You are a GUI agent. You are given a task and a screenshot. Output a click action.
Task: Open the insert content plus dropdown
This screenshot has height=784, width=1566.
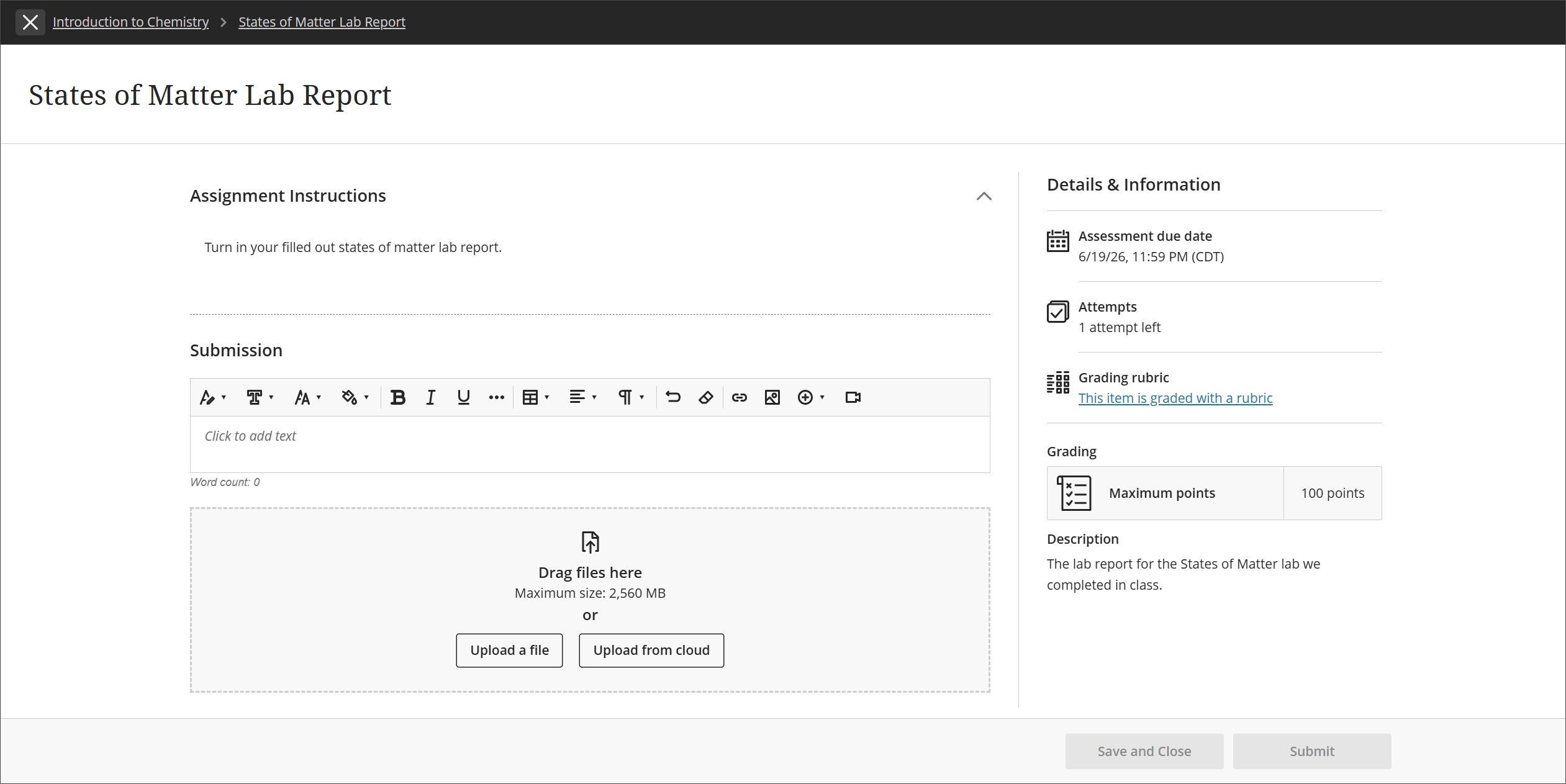(811, 397)
